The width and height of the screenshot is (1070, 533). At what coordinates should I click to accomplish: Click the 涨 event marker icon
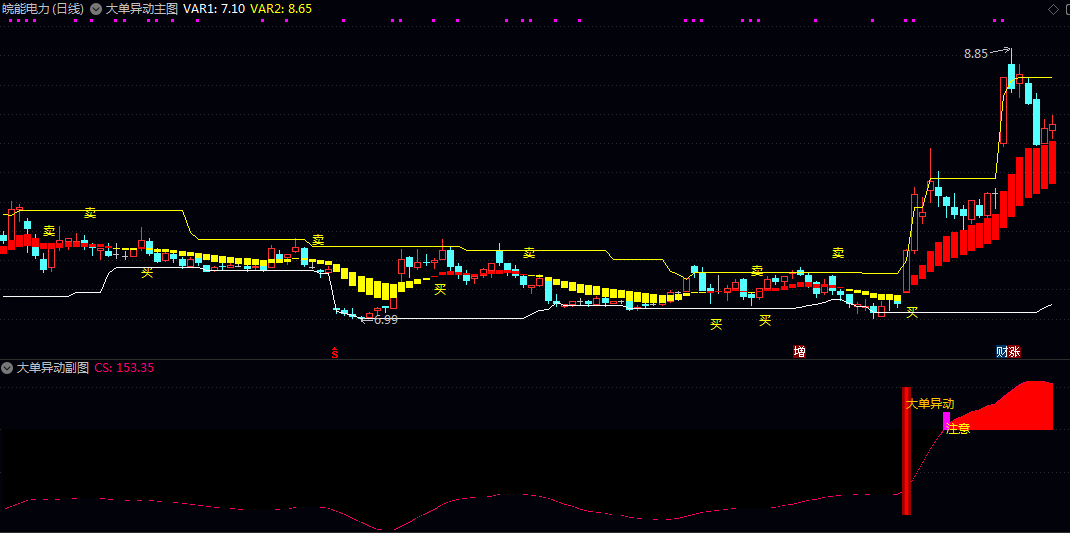click(1015, 352)
